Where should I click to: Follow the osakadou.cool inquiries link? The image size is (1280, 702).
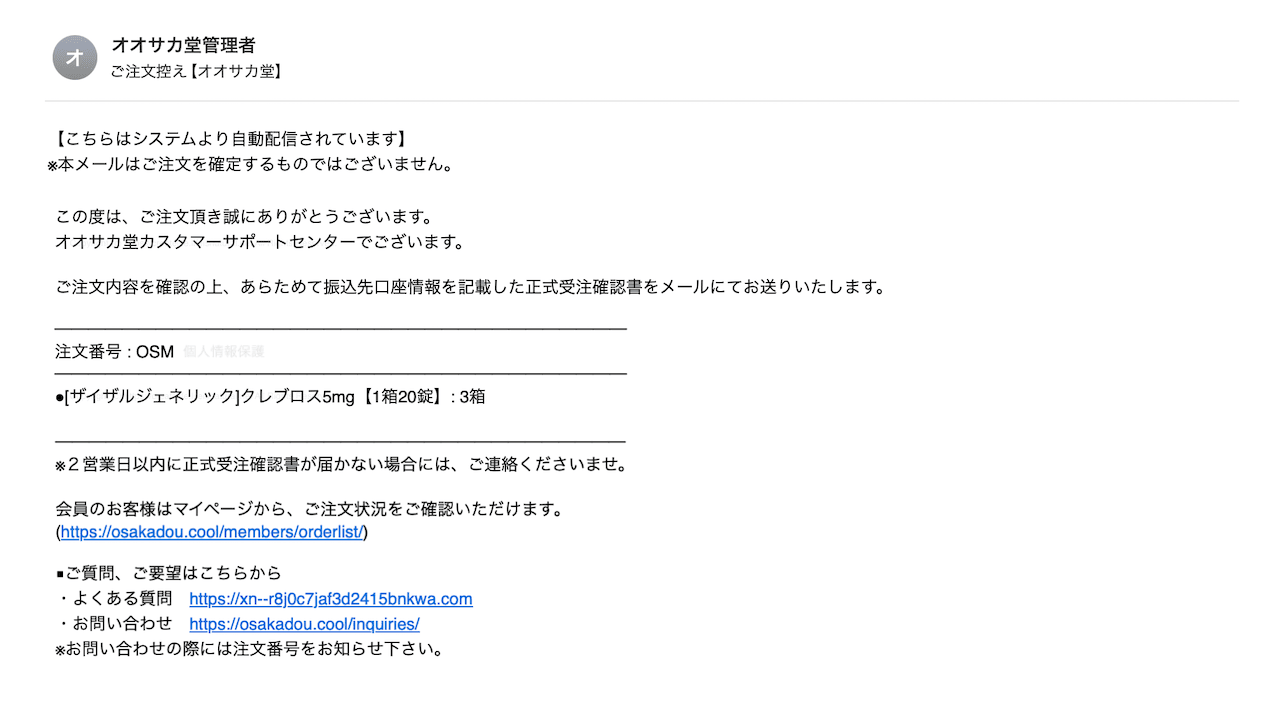304,624
